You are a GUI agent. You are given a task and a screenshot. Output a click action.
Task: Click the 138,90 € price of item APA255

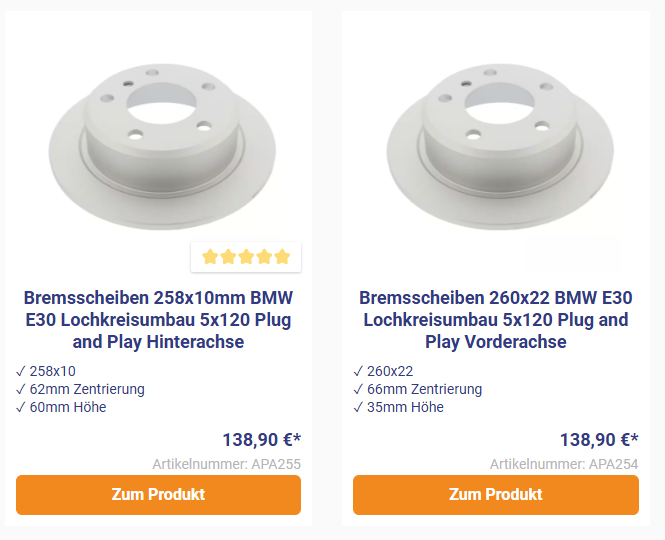click(x=261, y=440)
